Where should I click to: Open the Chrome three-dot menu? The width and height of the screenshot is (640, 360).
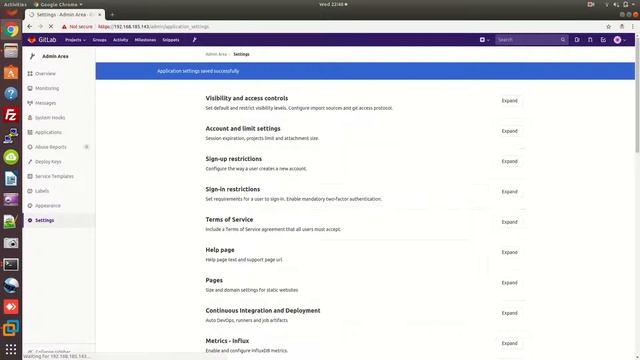point(633,27)
